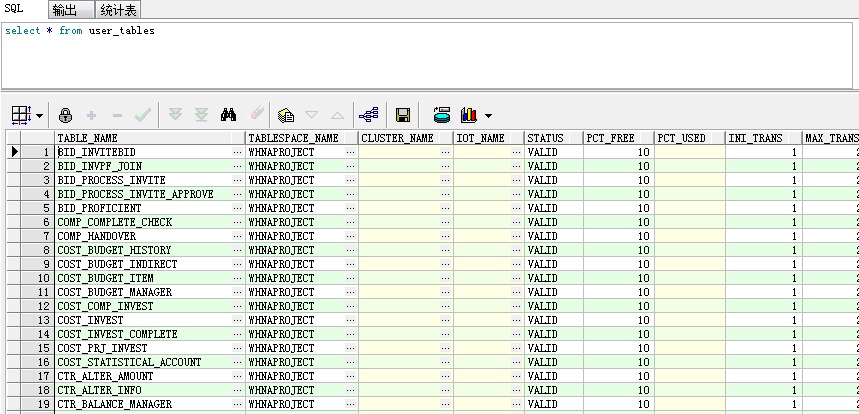Click the plus insert record icon
859x414 pixels.
(91, 116)
